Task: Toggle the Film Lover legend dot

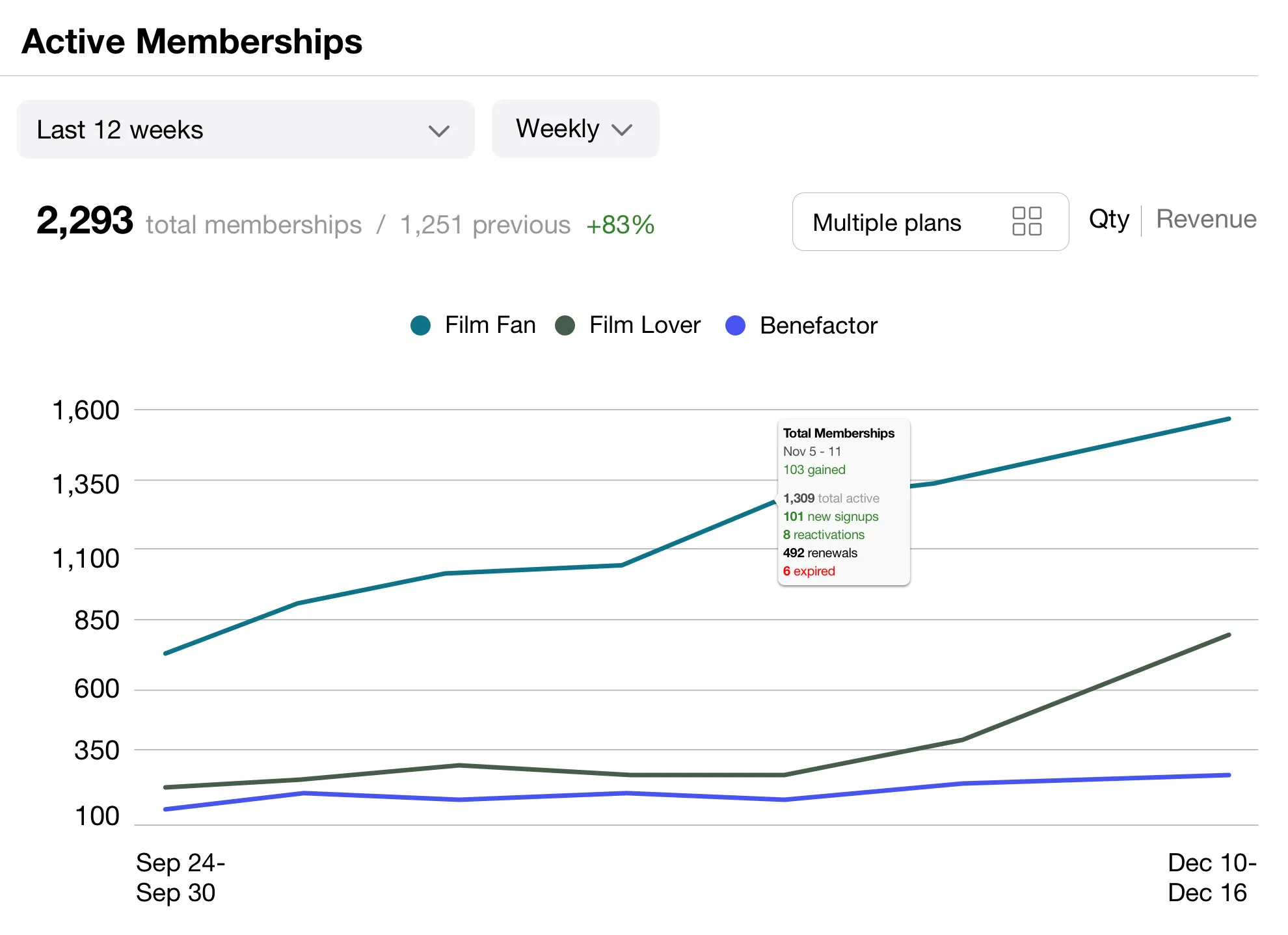Action: [x=565, y=325]
